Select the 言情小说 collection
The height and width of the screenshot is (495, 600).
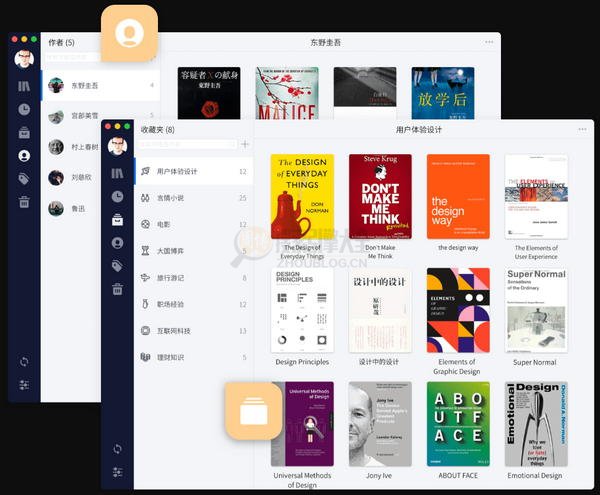pos(194,198)
